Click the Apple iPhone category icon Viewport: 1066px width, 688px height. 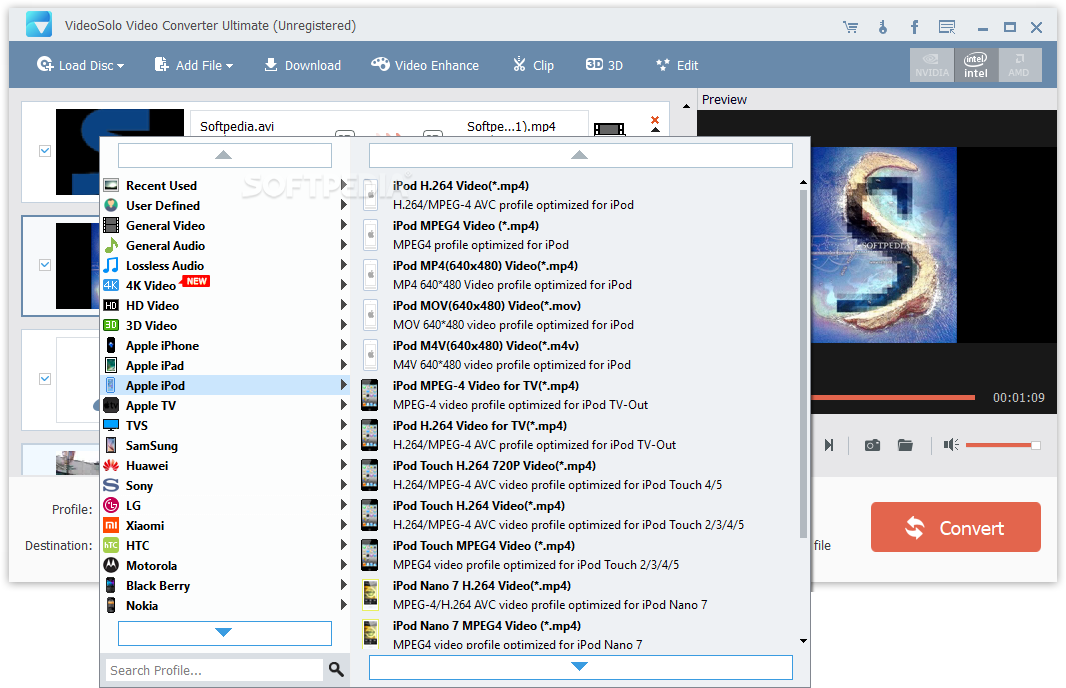click(111, 345)
